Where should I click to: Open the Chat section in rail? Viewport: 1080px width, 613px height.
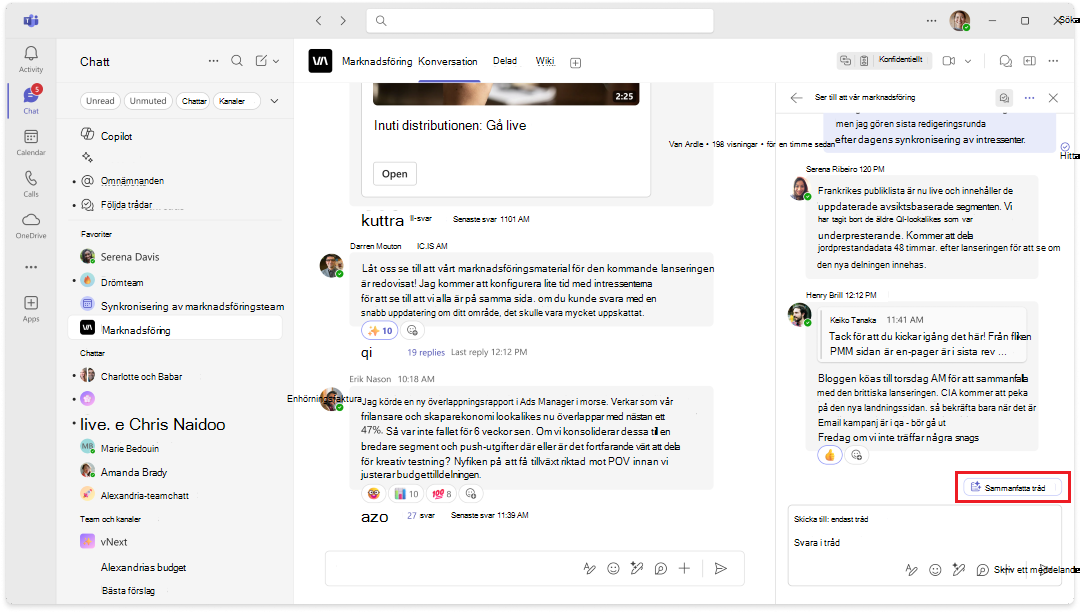click(x=31, y=100)
